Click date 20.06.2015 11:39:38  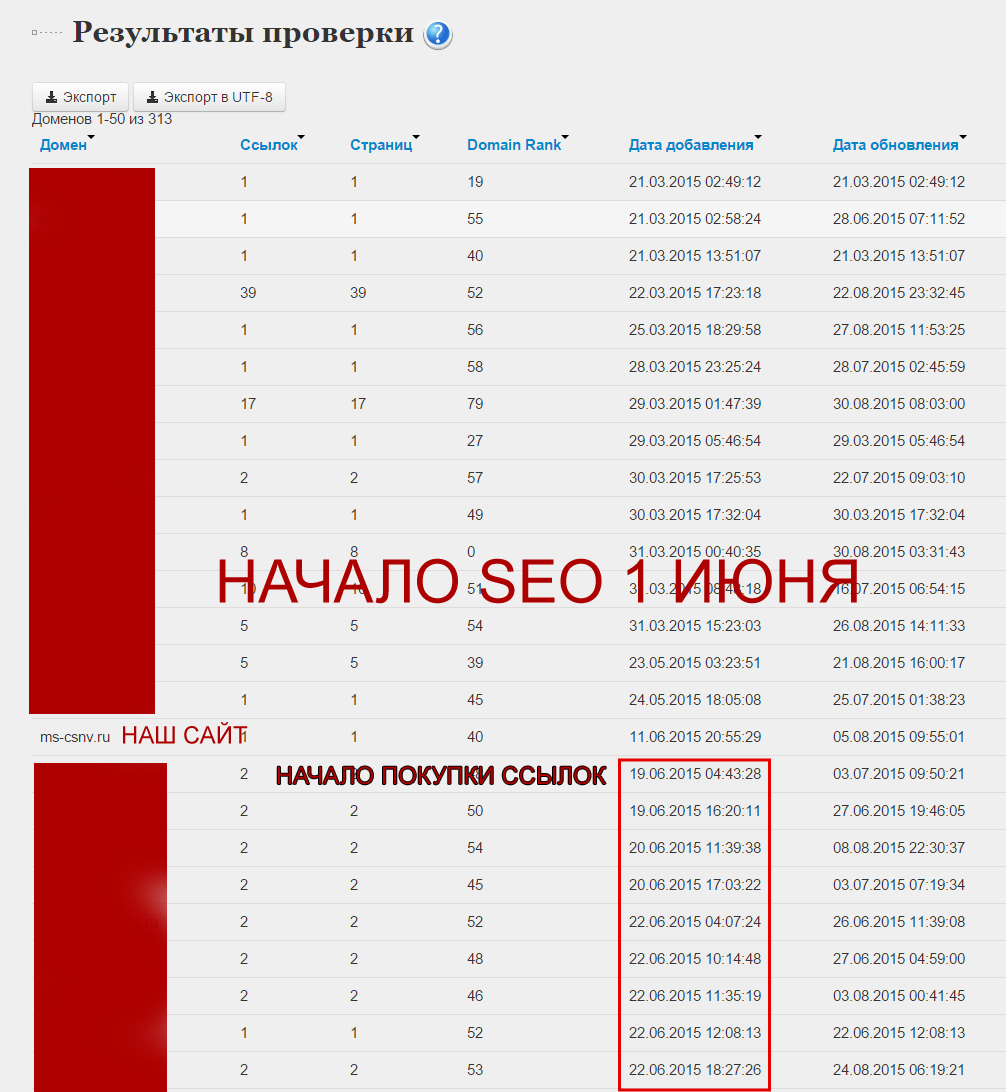(x=695, y=848)
